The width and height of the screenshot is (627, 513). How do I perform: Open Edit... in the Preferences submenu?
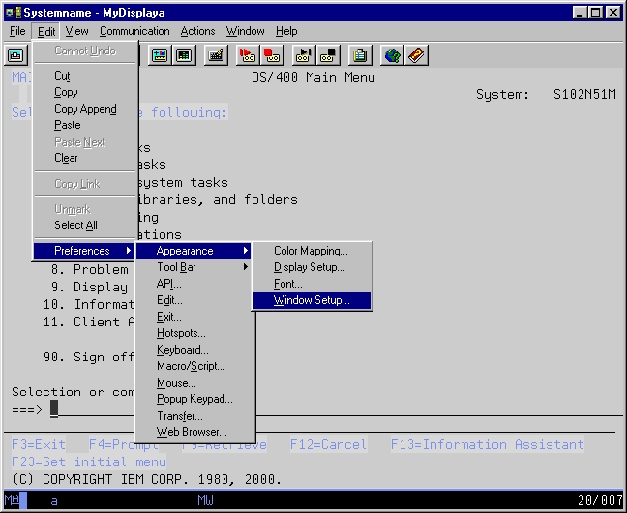pos(194,300)
